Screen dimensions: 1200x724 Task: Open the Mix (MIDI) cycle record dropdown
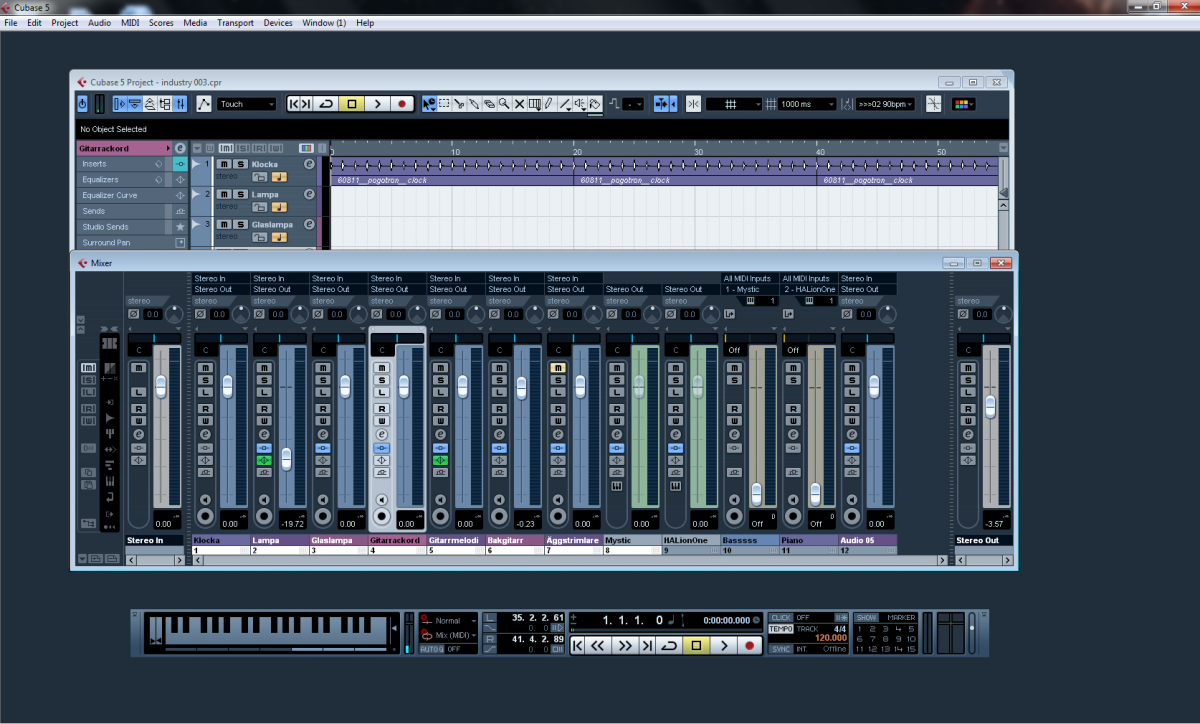coord(453,635)
